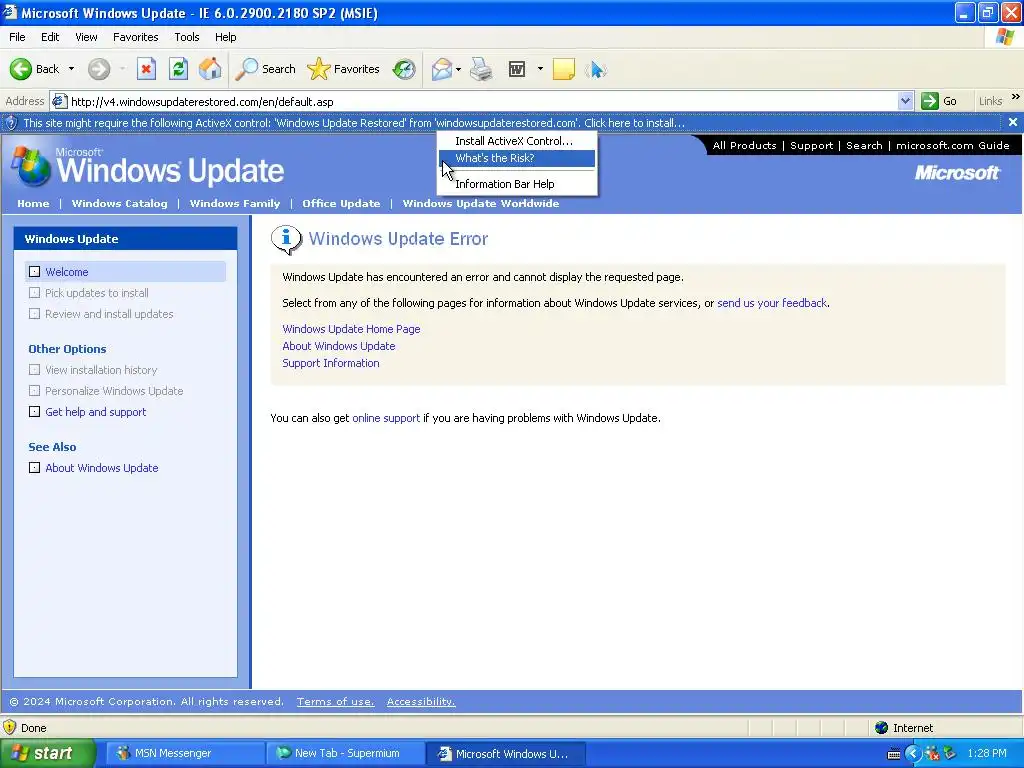This screenshot has height=768, width=1024.
Task: Open the View menu
Action: click(x=86, y=37)
